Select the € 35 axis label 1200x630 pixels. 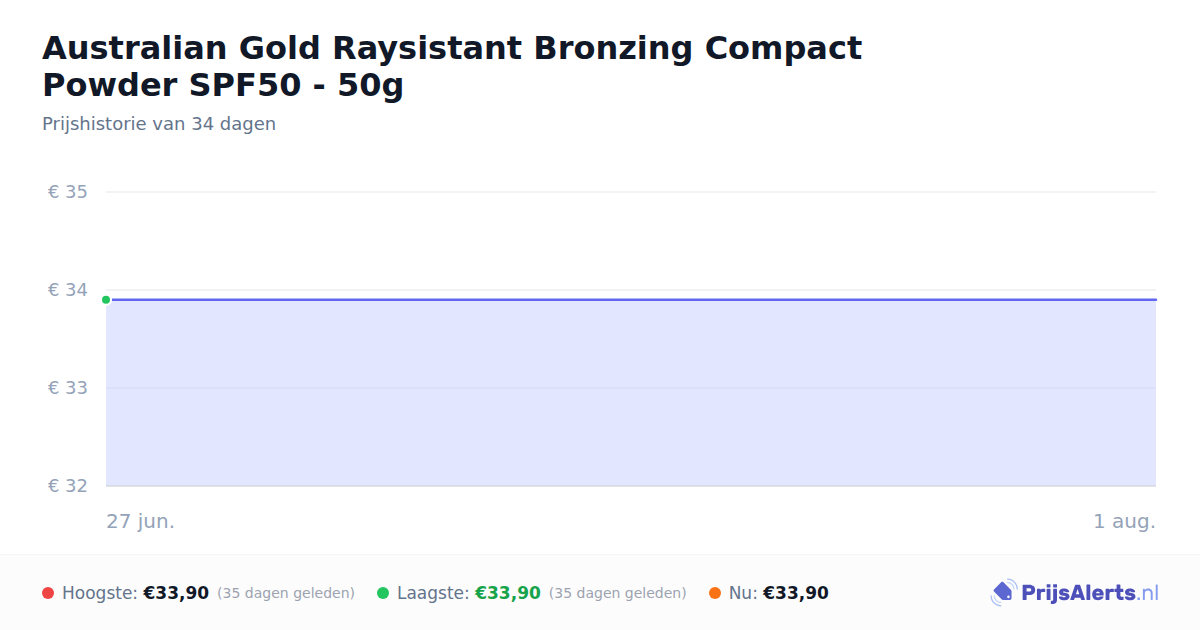coord(68,192)
